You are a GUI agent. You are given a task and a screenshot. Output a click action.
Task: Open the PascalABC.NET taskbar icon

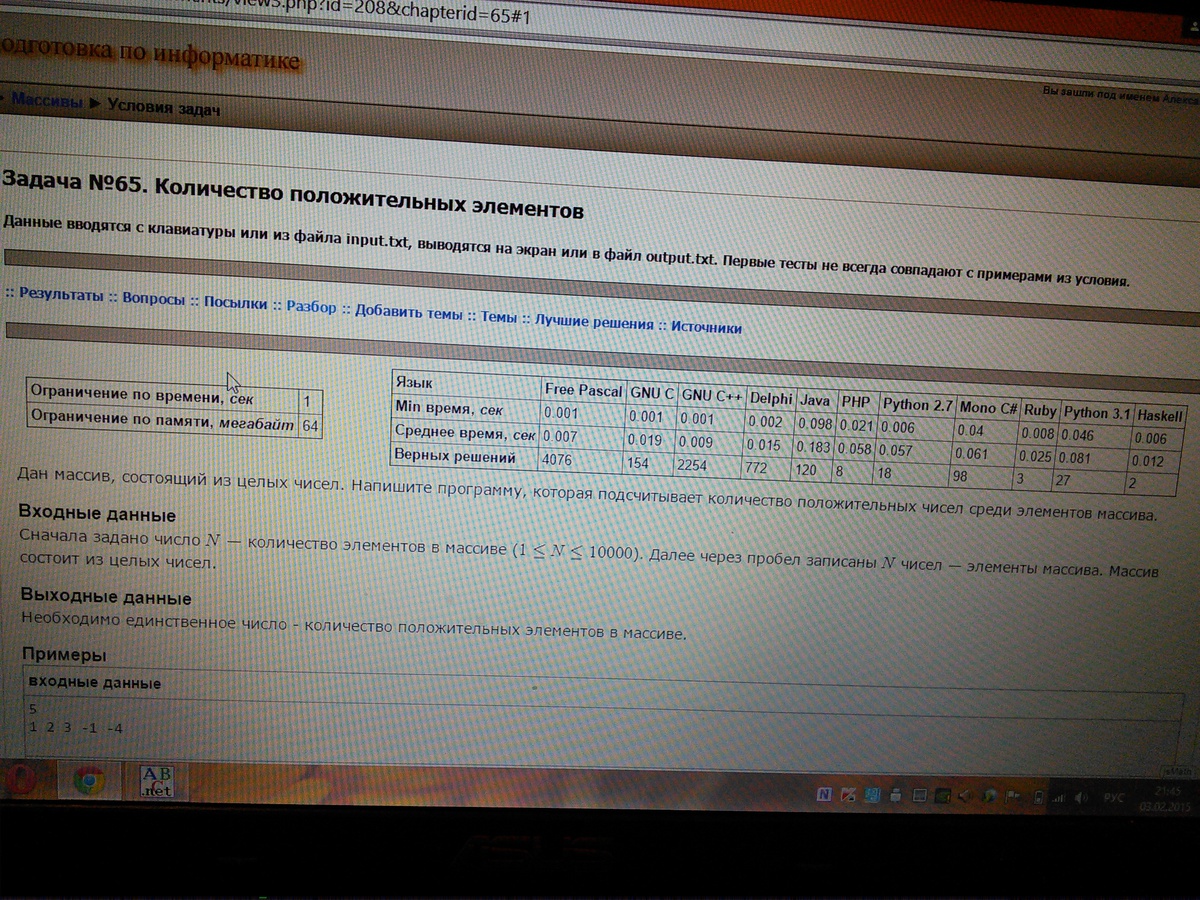[156, 780]
